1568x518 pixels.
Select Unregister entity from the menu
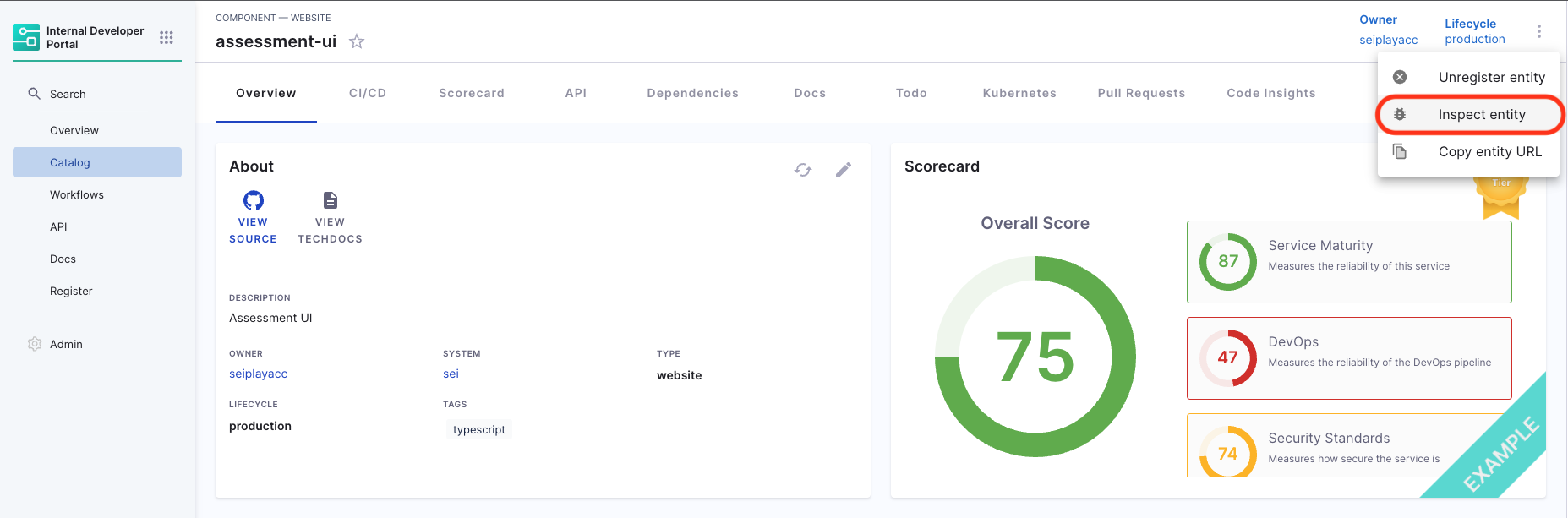(x=1491, y=77)
